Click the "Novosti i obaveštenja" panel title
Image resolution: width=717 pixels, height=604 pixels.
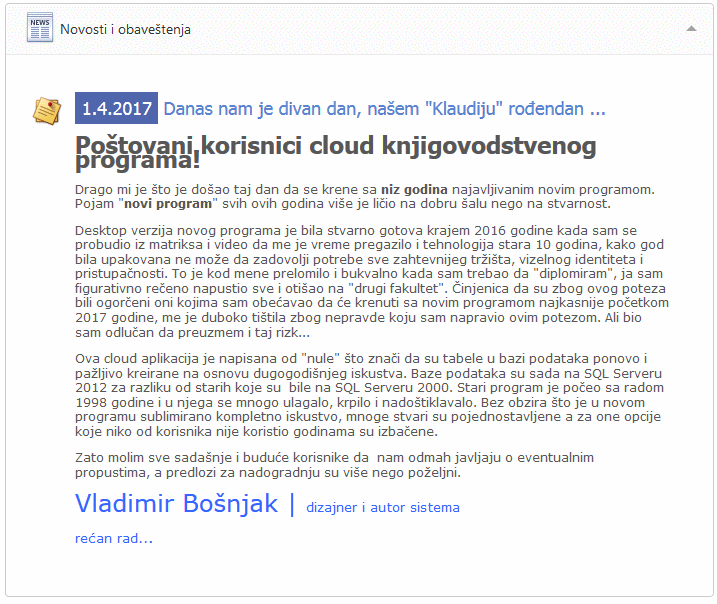coord(125,29)
